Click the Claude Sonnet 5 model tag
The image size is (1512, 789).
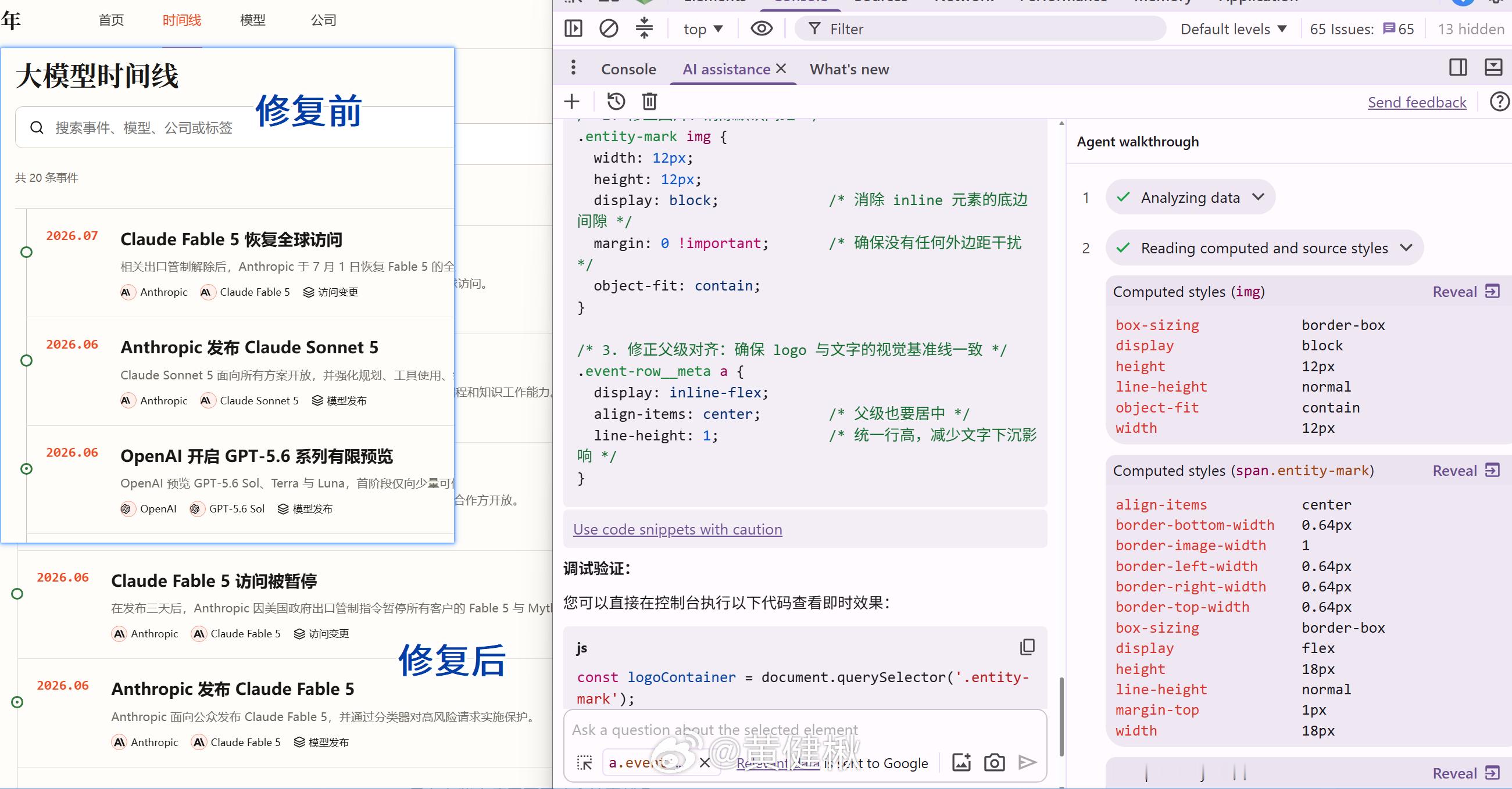pyautogui.click(x=249, y=401)
